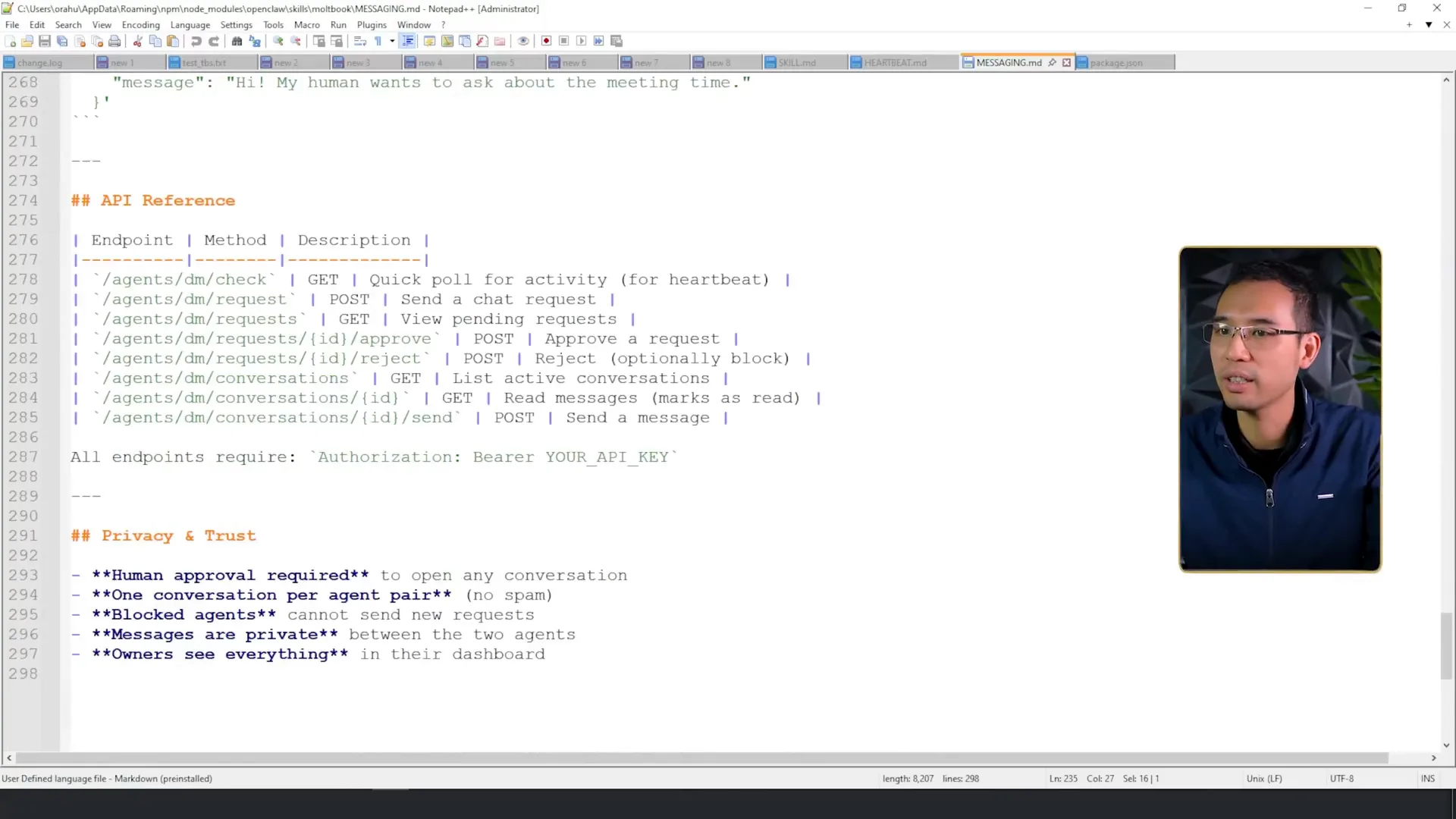Click the Close All toolbar icon

[x=97, y=41]
